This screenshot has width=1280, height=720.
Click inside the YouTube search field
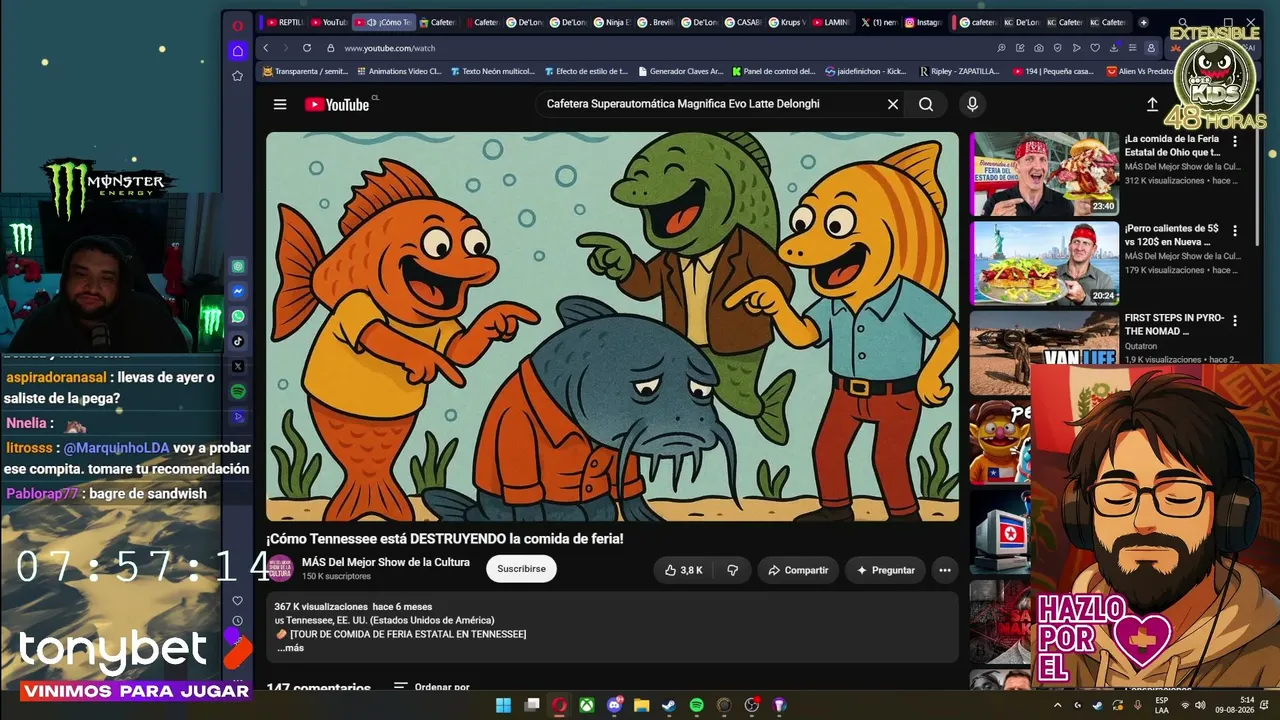click(710, 104)
